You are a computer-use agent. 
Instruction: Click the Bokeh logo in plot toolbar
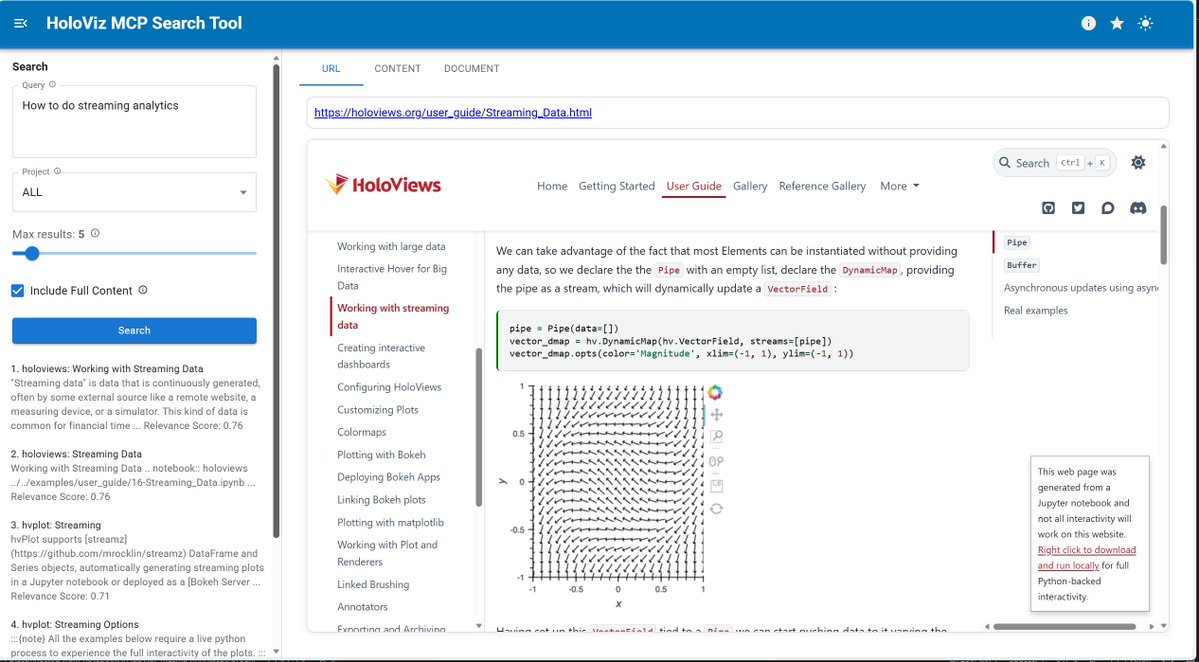tap(715, 392)
